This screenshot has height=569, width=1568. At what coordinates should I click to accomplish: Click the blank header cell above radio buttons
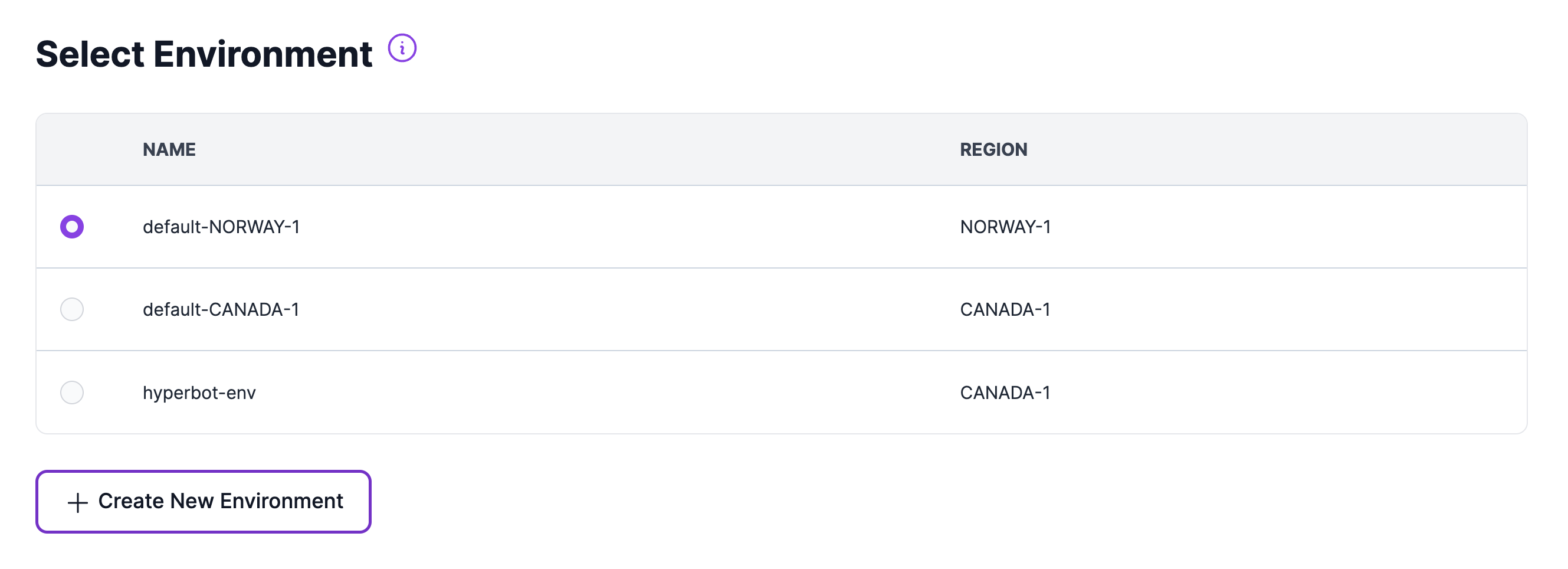tap(72, 149)
